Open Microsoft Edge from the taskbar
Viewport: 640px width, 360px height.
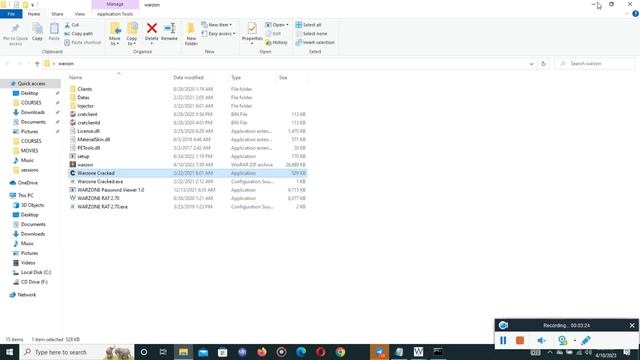[x=301, y=352]
